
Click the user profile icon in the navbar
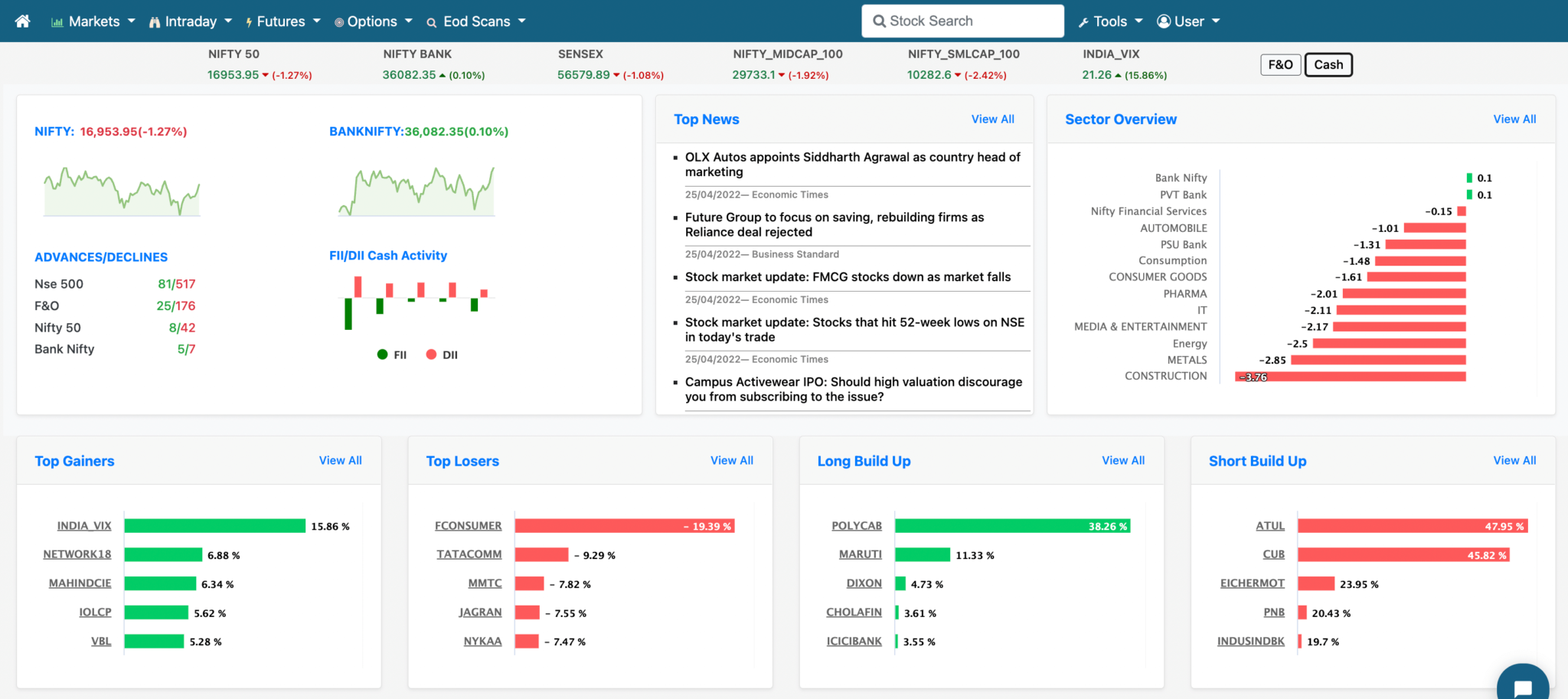tap(1163, 21)
